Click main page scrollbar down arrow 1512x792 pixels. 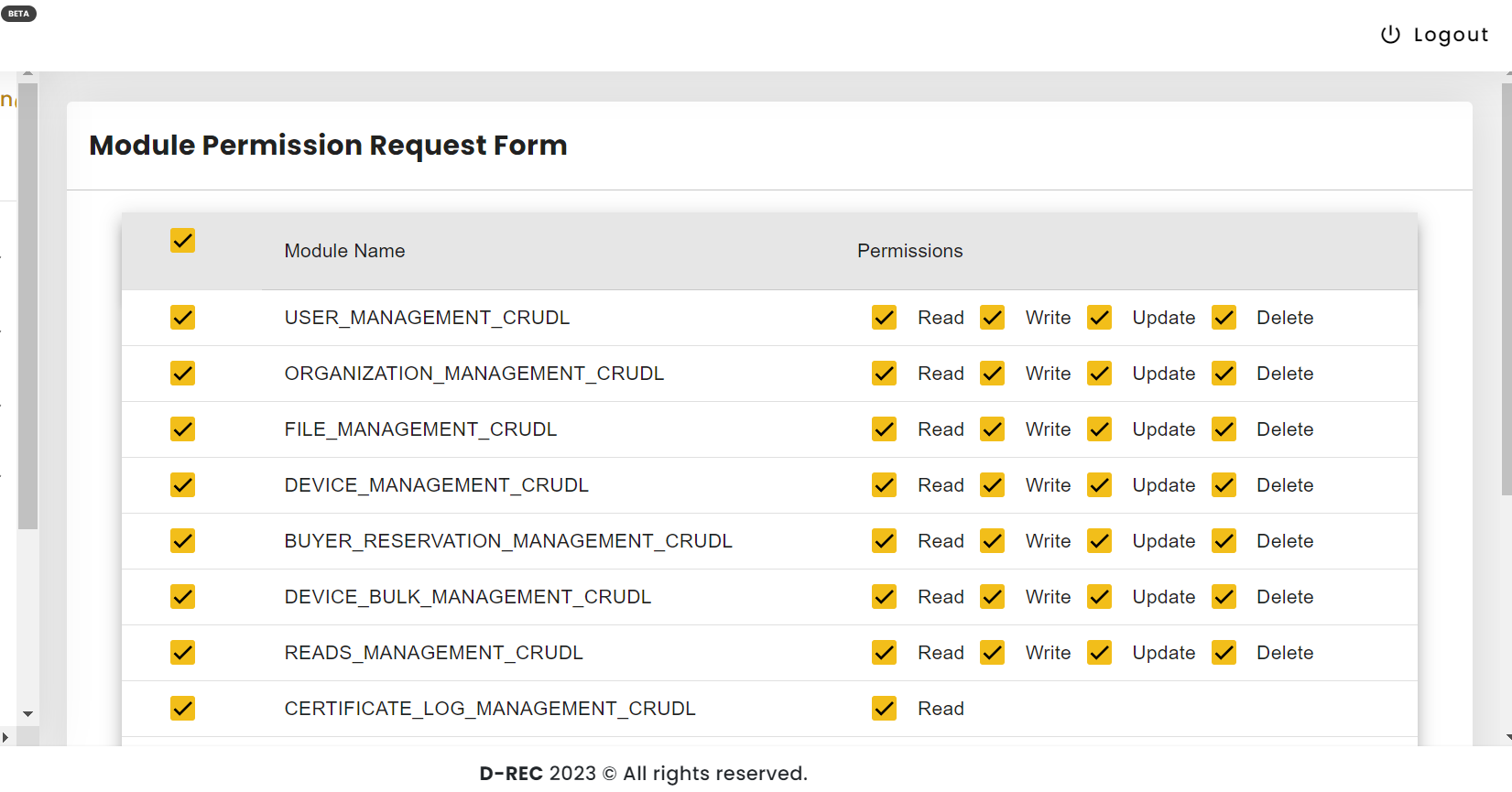tap(1507, 737)
